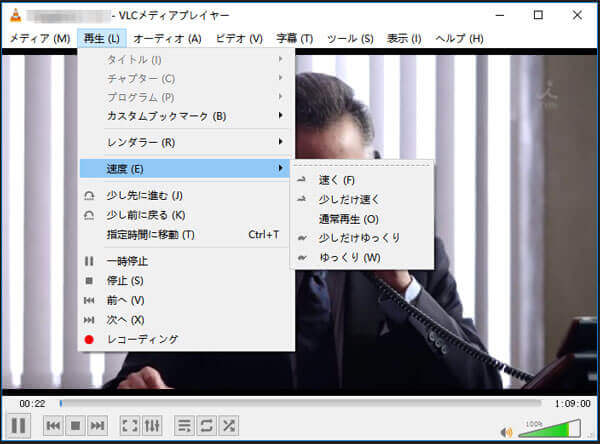Maximize the VLC window
600x444 pixels.
[538, 15]
